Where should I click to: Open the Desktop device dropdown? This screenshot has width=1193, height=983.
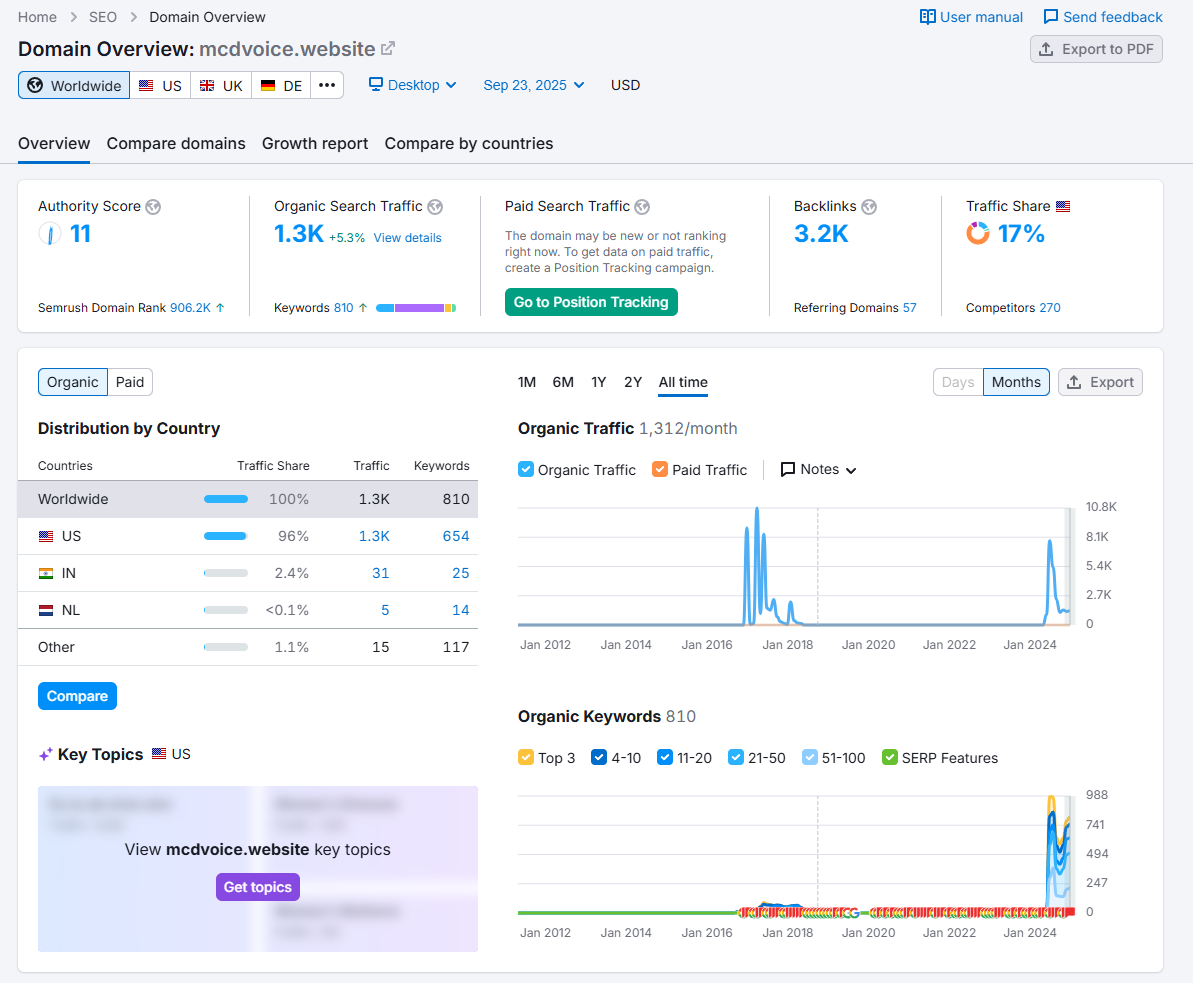pos(413,85)
